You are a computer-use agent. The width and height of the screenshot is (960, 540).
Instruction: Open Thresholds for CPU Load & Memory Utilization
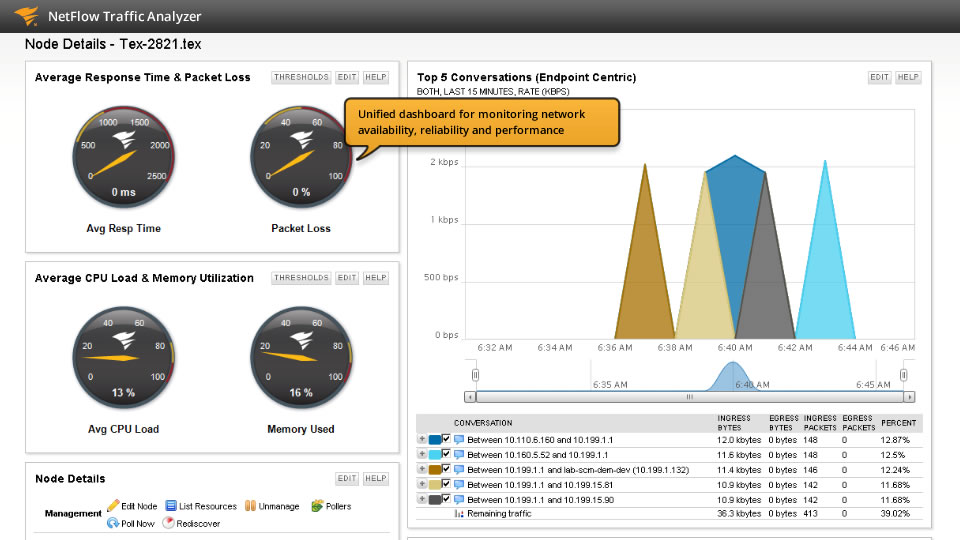click(x=301, y=278)
